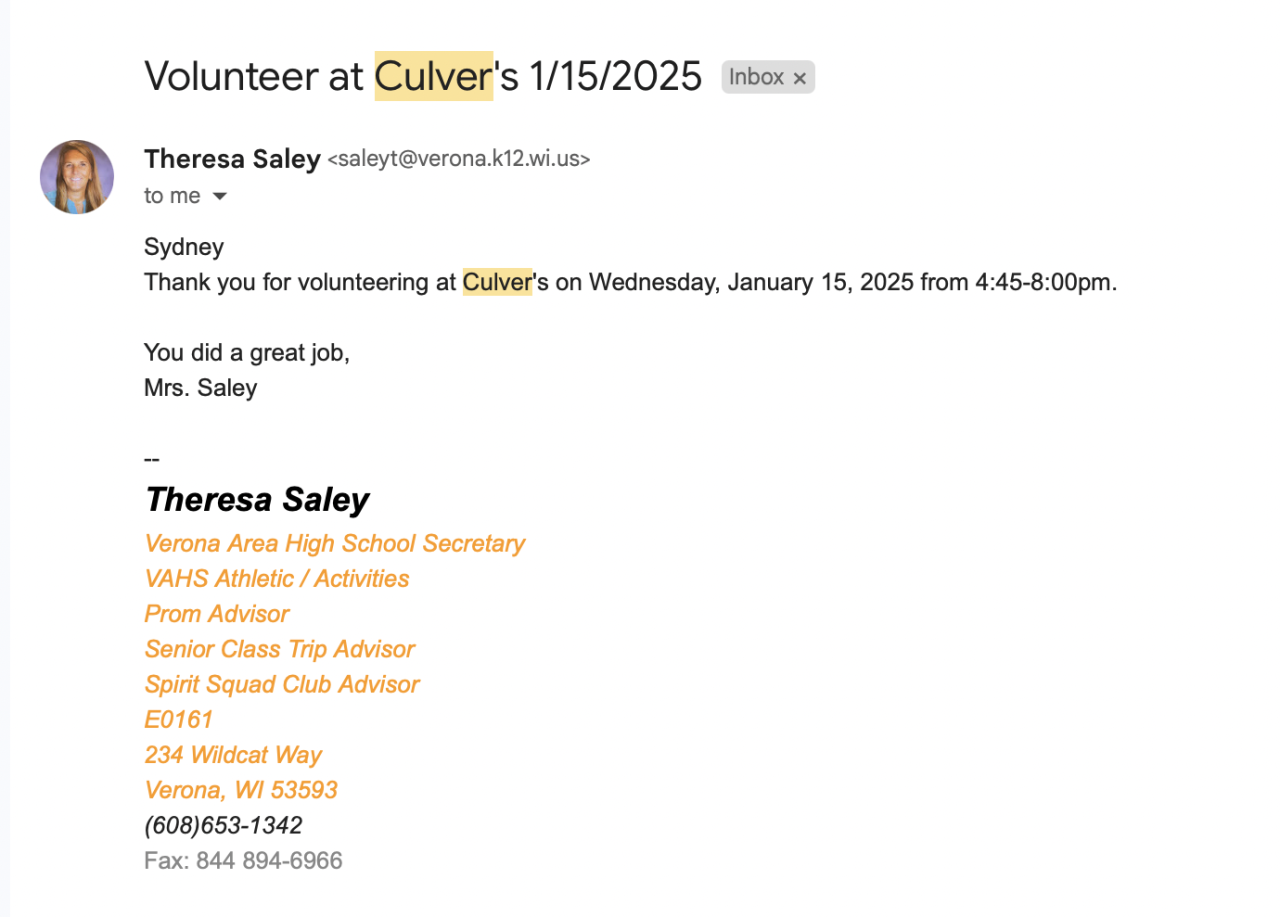Remove the Inbox label with the x

point(799,78)
